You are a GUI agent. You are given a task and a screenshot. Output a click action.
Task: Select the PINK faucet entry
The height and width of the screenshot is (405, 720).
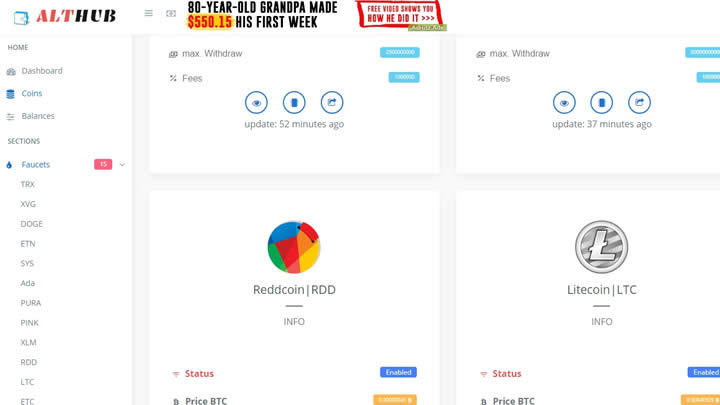(29, 323)
